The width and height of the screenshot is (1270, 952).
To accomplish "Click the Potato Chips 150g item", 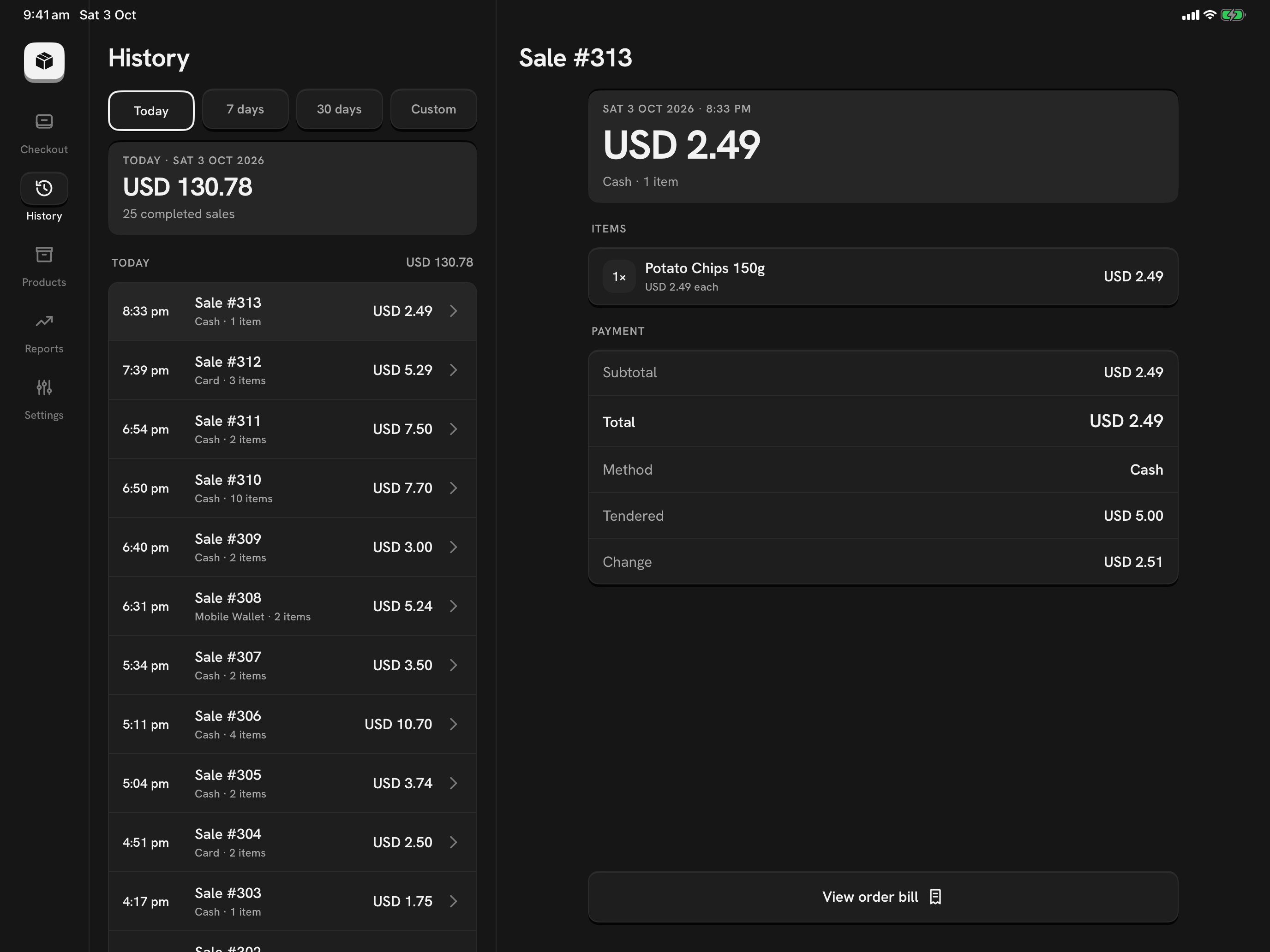I will pyautogui.click(x=883, y=277).
